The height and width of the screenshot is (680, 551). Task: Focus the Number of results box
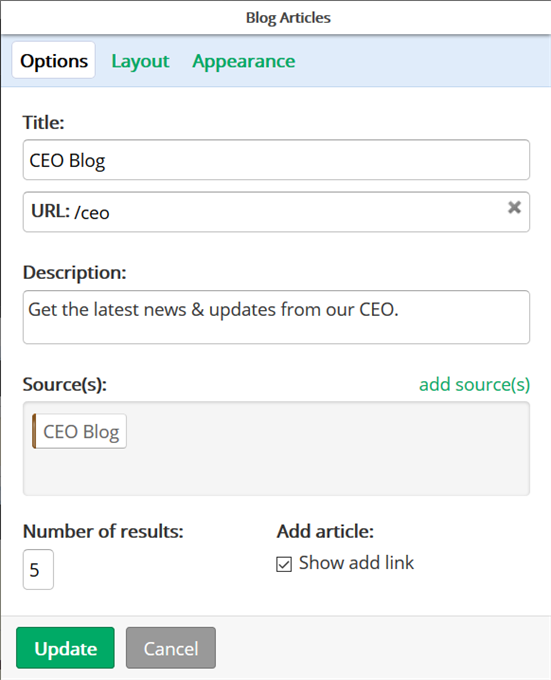coord(38,569)
